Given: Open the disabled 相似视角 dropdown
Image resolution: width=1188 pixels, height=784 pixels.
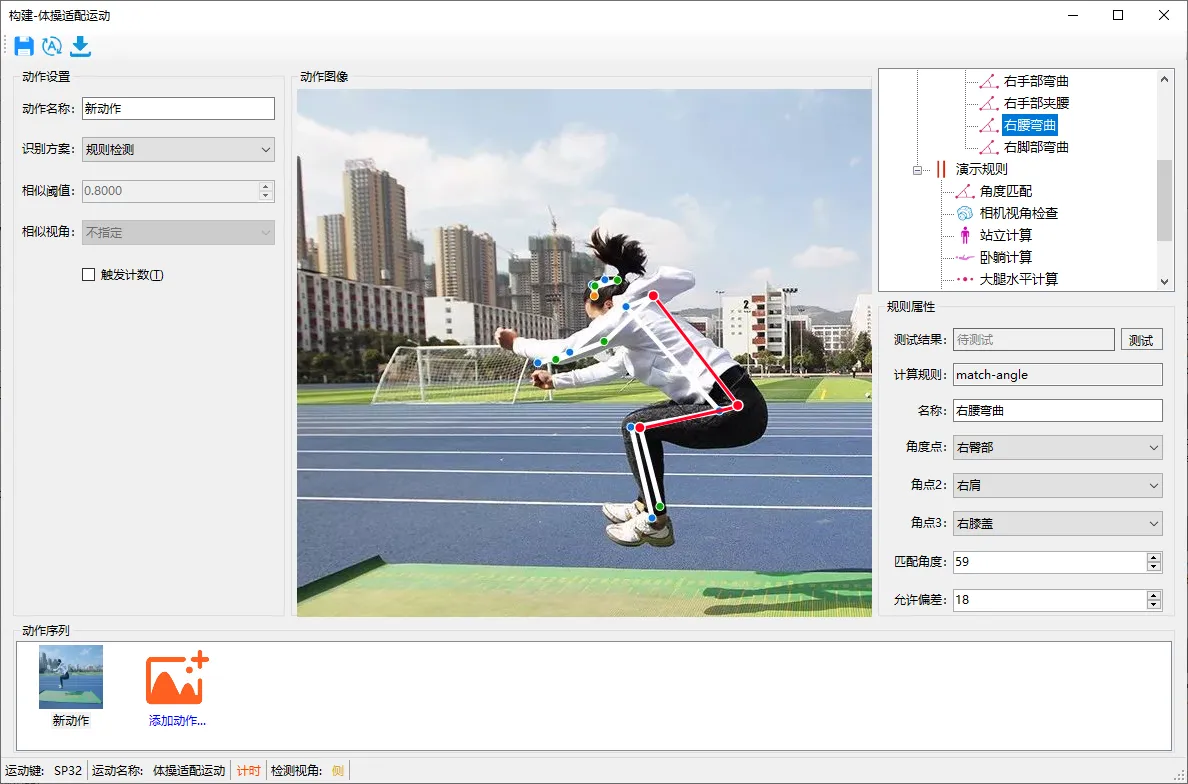Looking at the screenshot, I should point(178,233).
